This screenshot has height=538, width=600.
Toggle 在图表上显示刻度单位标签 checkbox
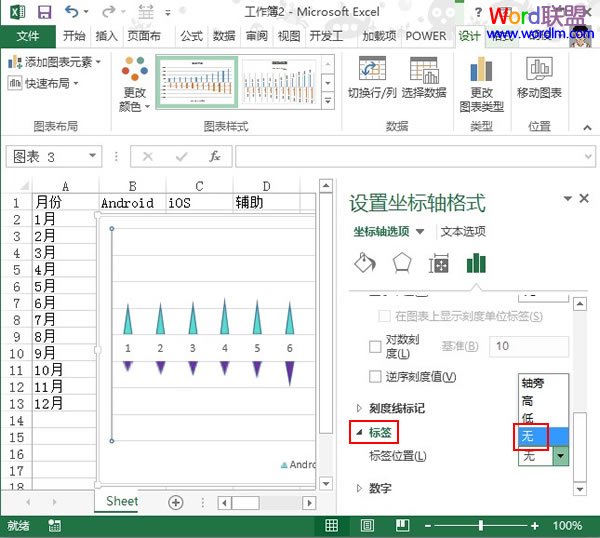click(383, 316)
